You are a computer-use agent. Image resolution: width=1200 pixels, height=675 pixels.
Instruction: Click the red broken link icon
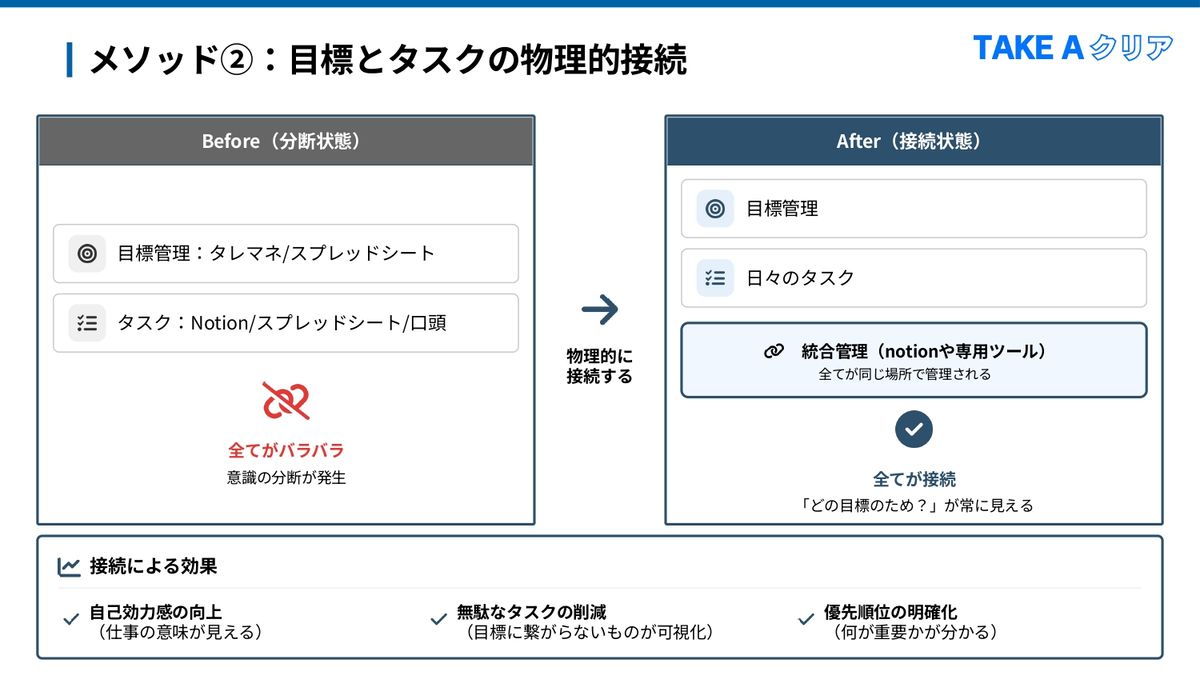(286, 401)
